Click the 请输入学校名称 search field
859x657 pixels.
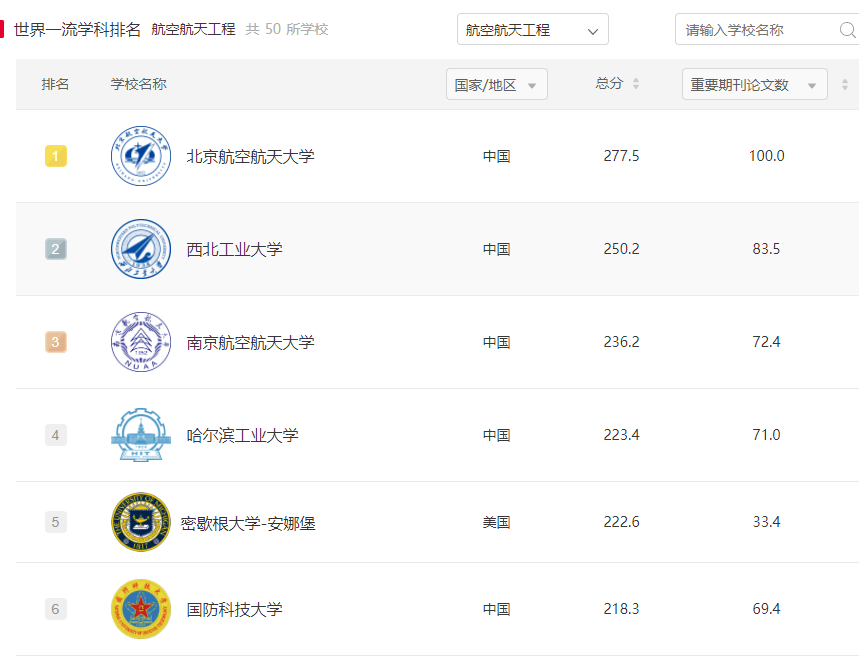click(x=767, y=29)
